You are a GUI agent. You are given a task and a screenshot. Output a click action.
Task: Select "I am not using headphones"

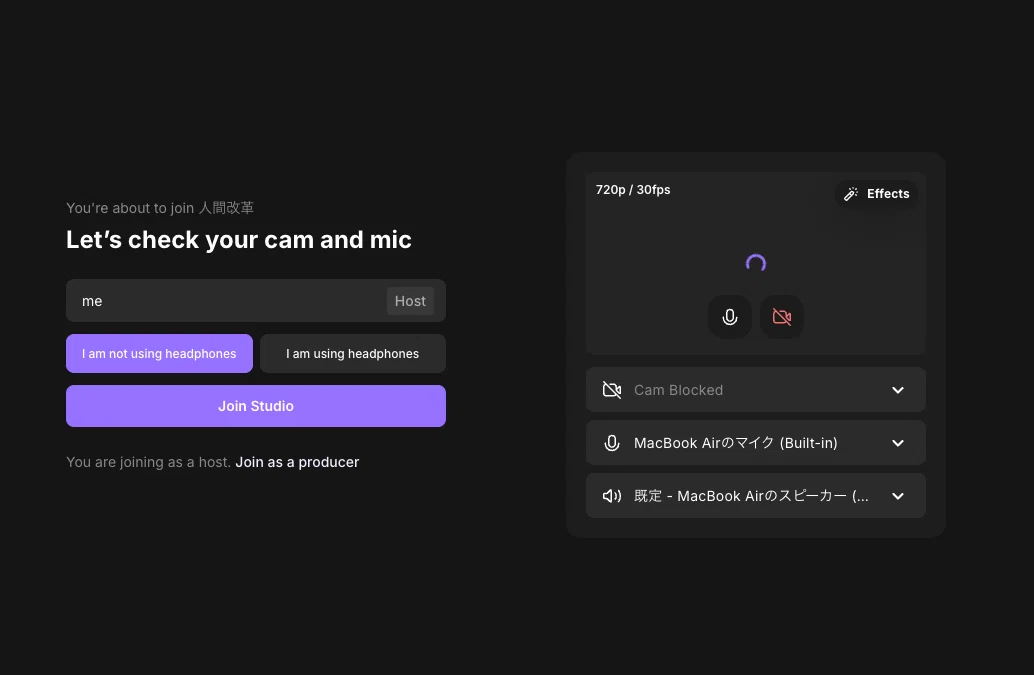[159, 353]
